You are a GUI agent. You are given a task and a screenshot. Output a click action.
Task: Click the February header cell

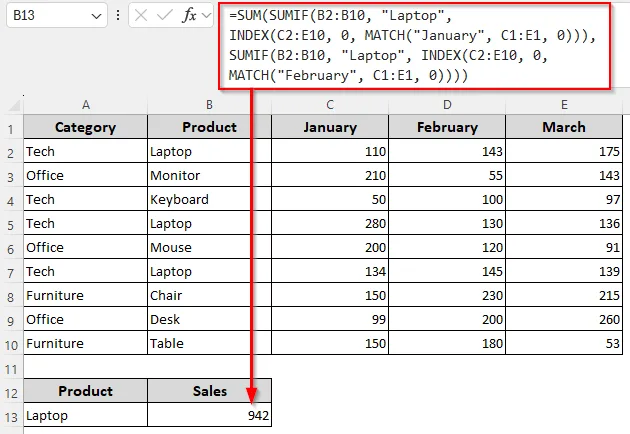coord(447,127)
